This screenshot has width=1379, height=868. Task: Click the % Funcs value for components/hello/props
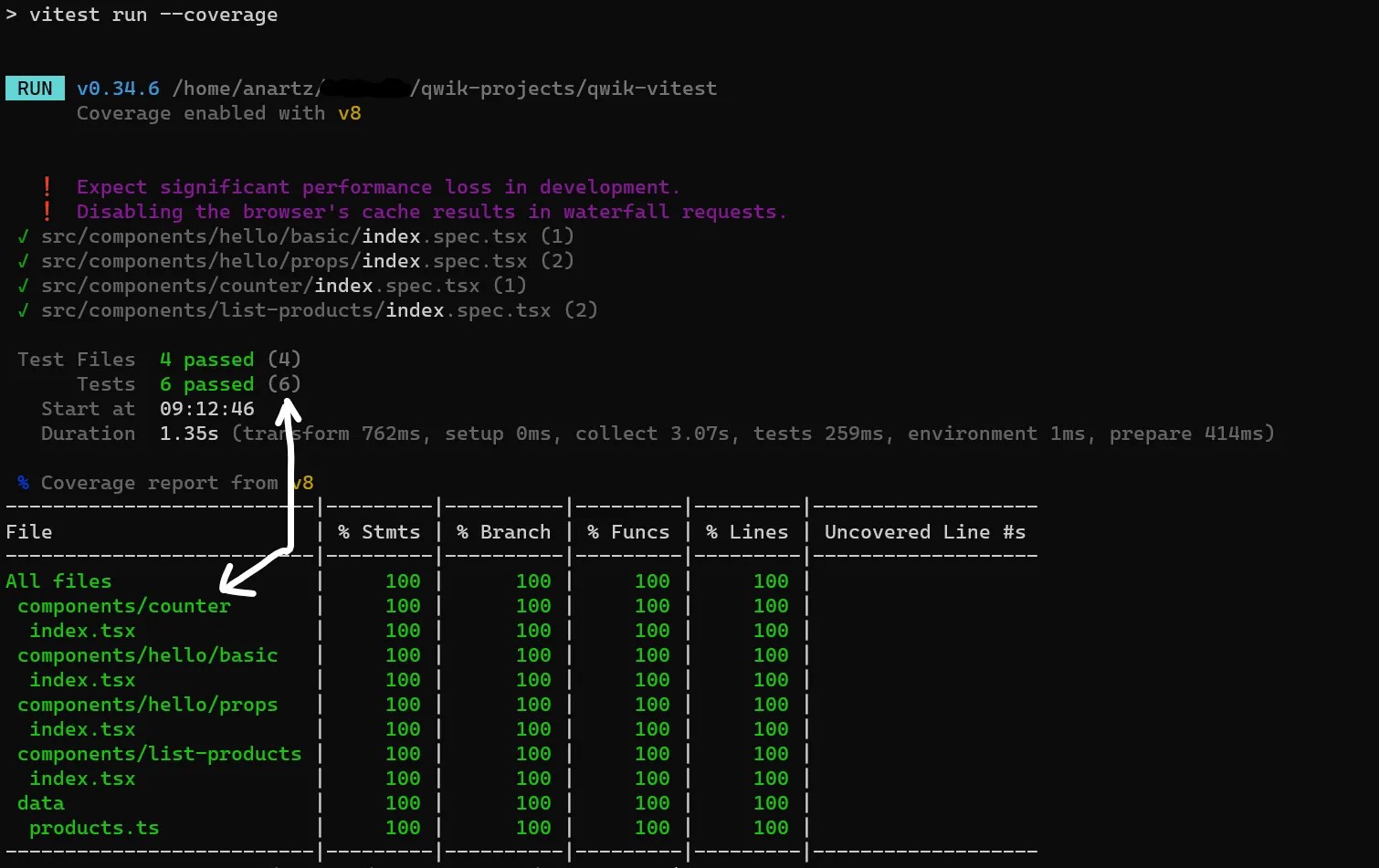[652, 705]
